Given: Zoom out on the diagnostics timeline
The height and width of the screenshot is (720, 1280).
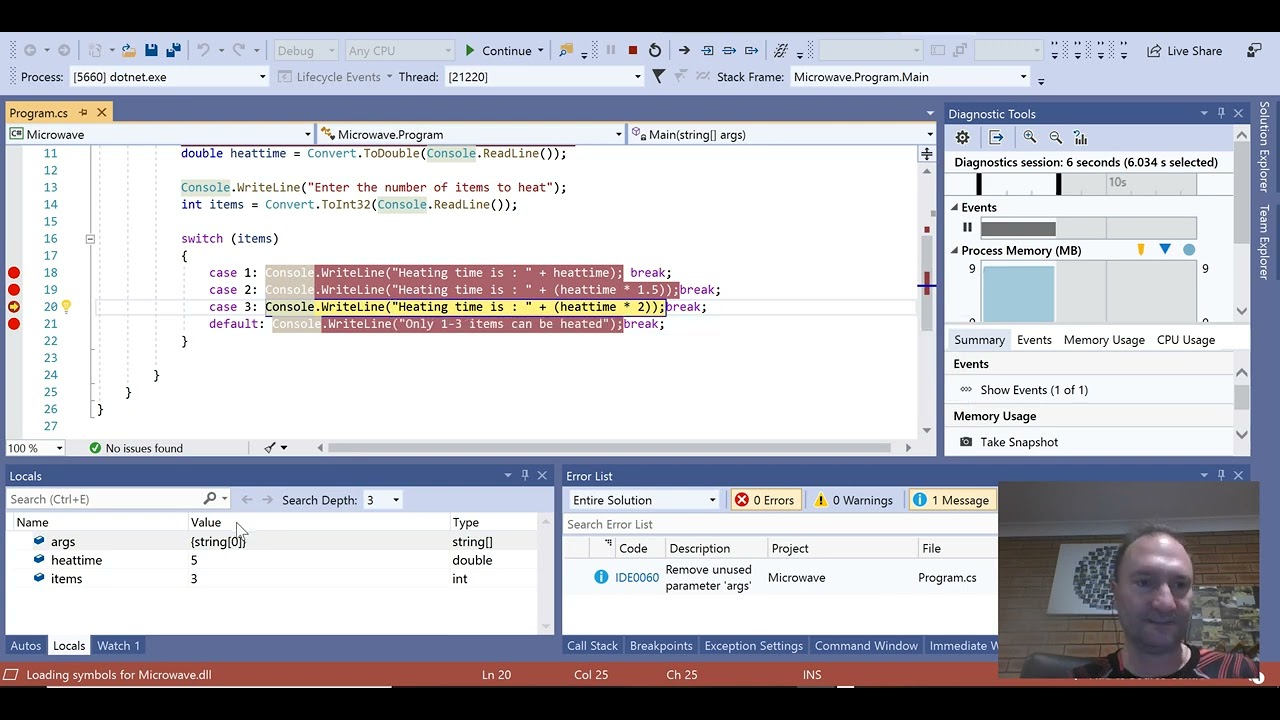Looking at the screenshot, I should point(1056,138).
